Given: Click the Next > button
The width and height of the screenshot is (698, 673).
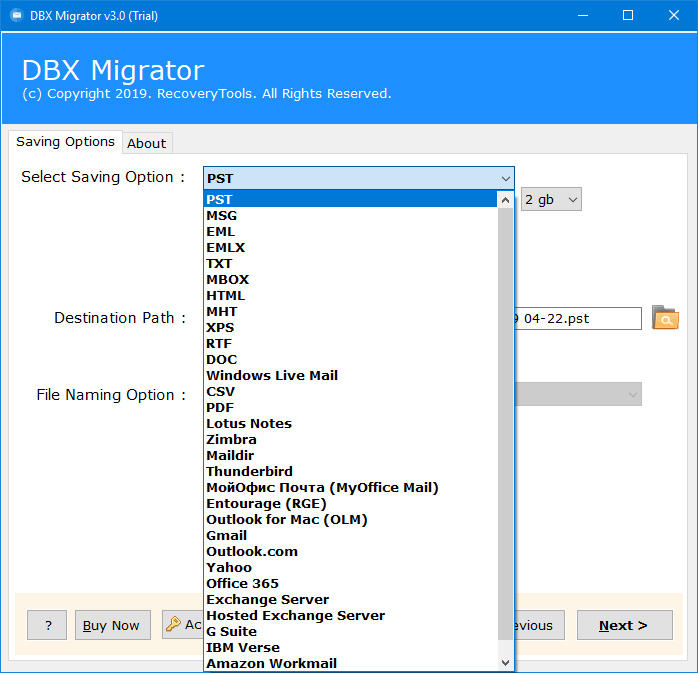Looking at the screenshot, I should 624,625.
